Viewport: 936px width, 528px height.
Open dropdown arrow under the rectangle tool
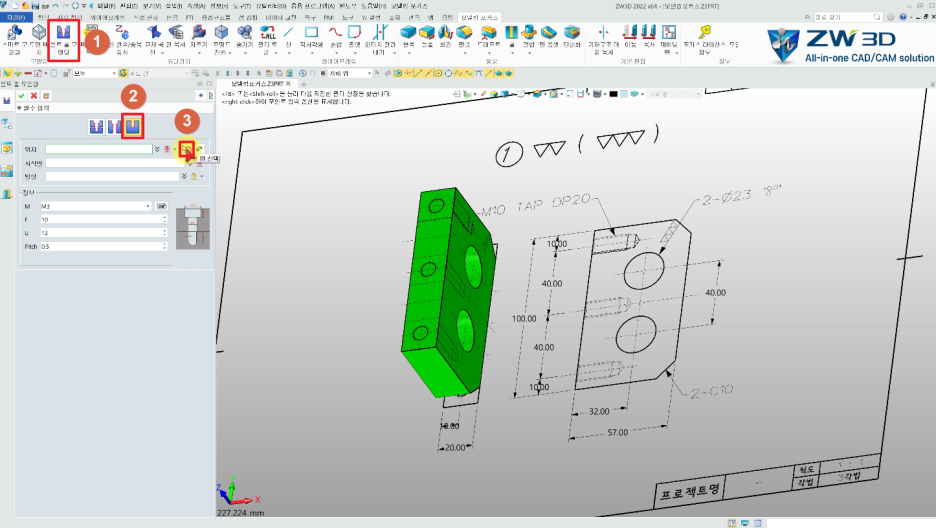311,53
